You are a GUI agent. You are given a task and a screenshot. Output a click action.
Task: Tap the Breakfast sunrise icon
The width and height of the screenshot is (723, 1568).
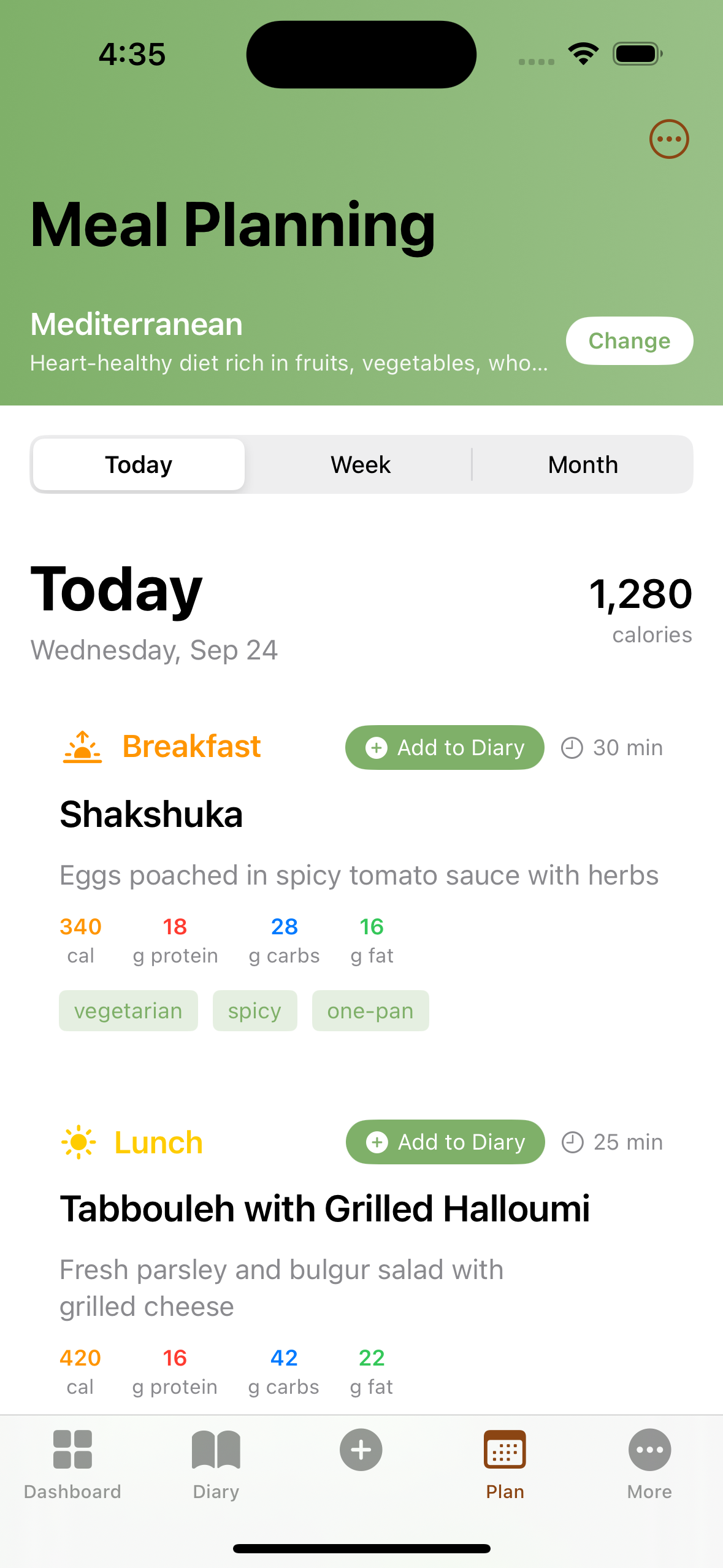click(x=82, y=747)
